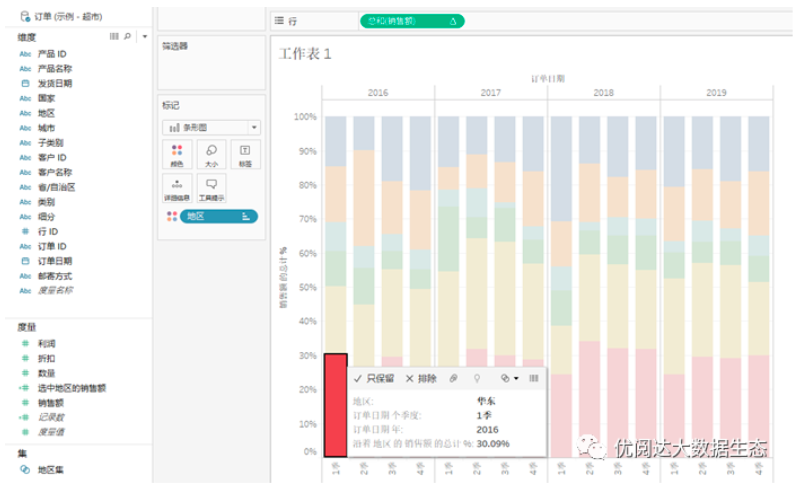Click the highlighted red 华东 bar segment
The width and height of the screenshot is (793, 494).
pyautogui.click(x=335, y=405)
